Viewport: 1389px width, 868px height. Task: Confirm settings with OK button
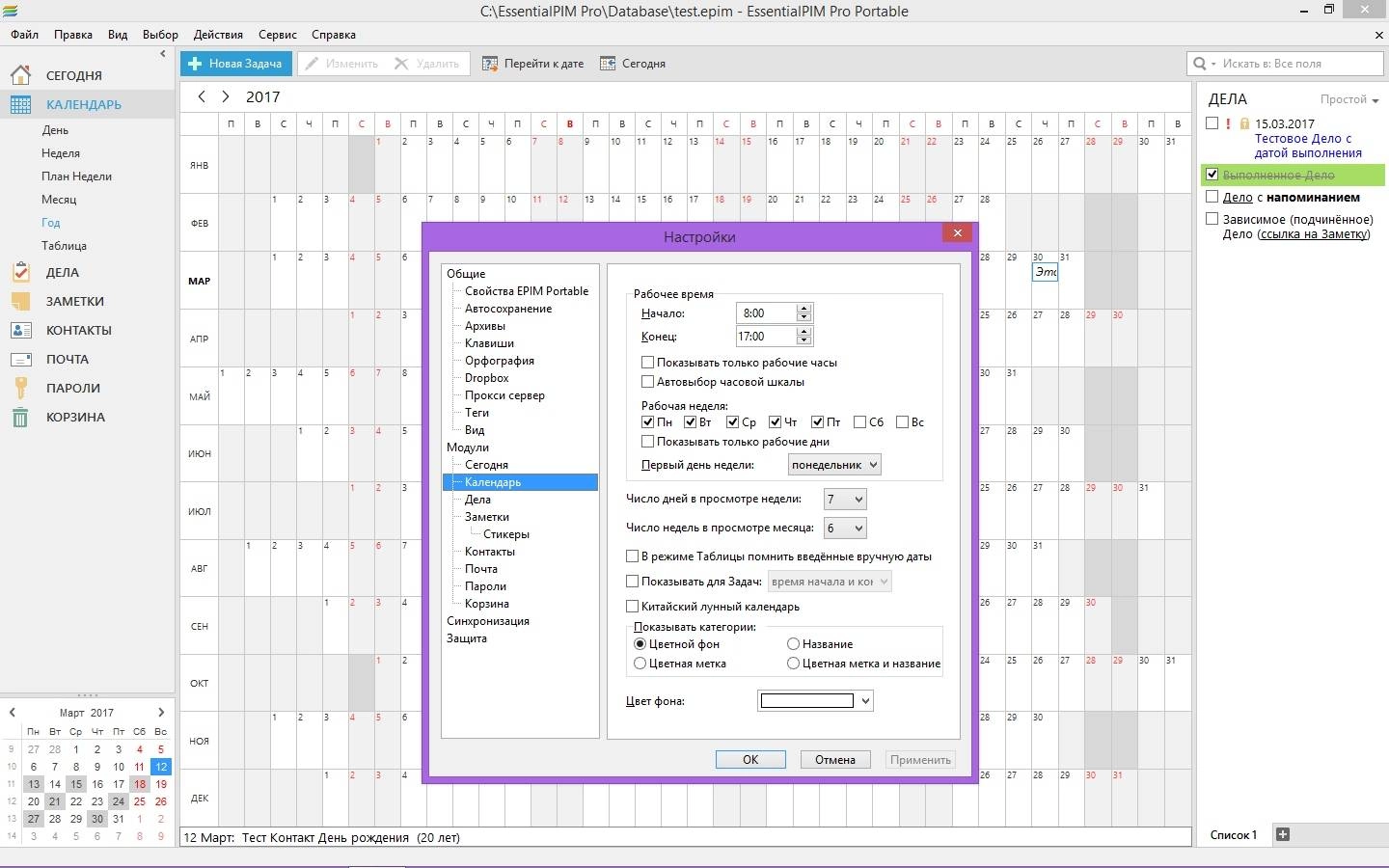pyautogui.click(x=750, y=760)
